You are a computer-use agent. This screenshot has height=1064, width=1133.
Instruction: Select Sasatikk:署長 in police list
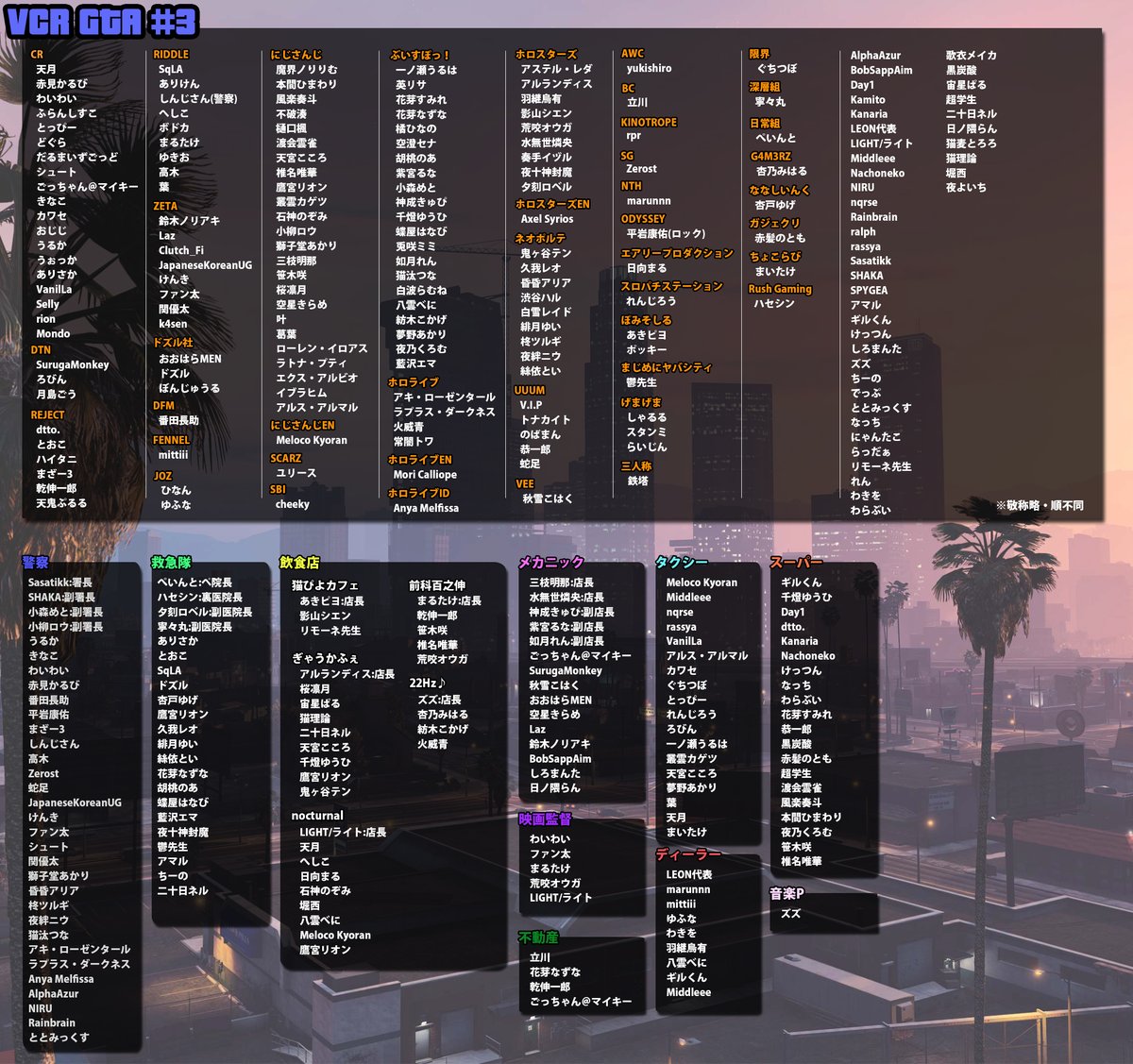click(60, 583)
